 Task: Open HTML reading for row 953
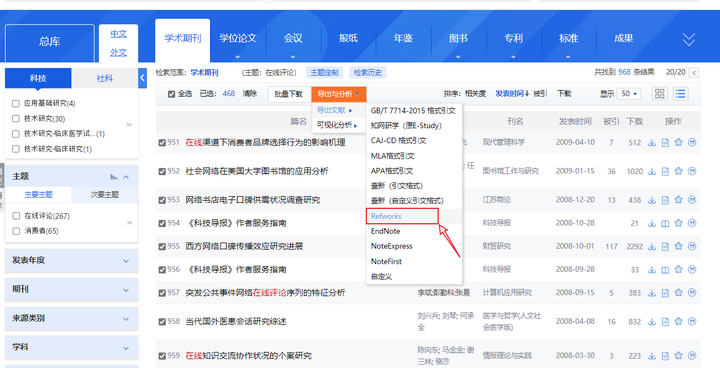click(665, 200)
